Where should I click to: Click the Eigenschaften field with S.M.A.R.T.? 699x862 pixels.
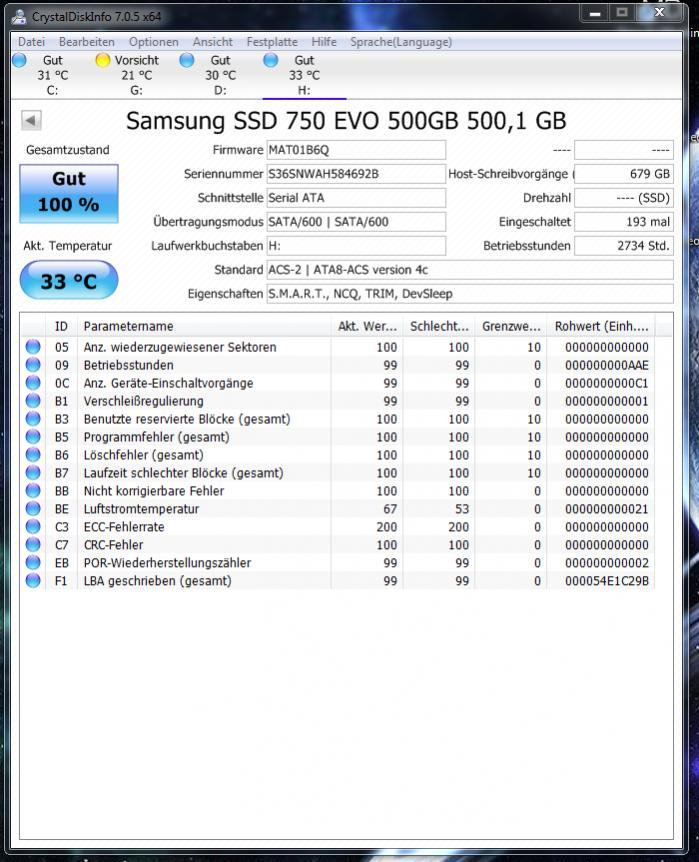pyautogui.click(x=470, y=294)
